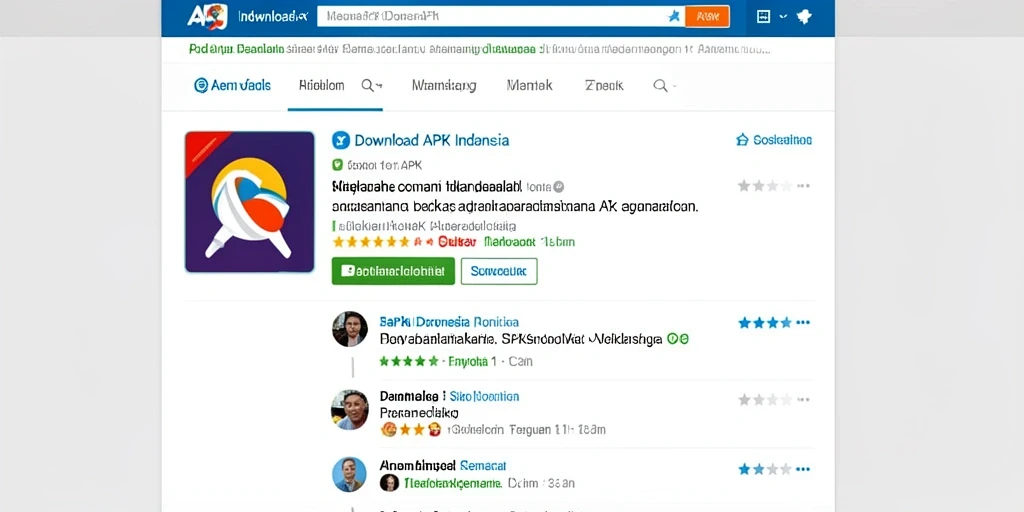This screenshot has height=512, width=1024.
Task: Click the blue star rating on the Anomhinyeal review
Action: (x=765, y=469)
